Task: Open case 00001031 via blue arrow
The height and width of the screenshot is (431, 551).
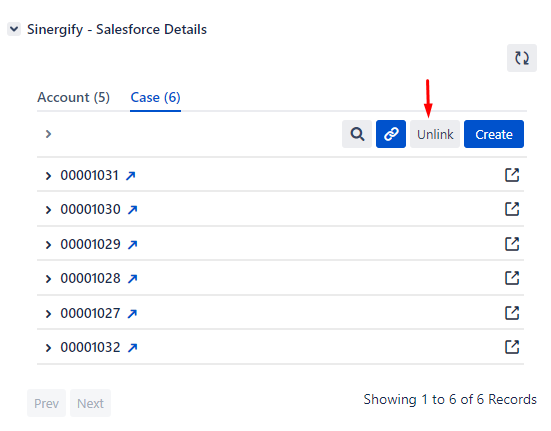Action: click(130, 175)
